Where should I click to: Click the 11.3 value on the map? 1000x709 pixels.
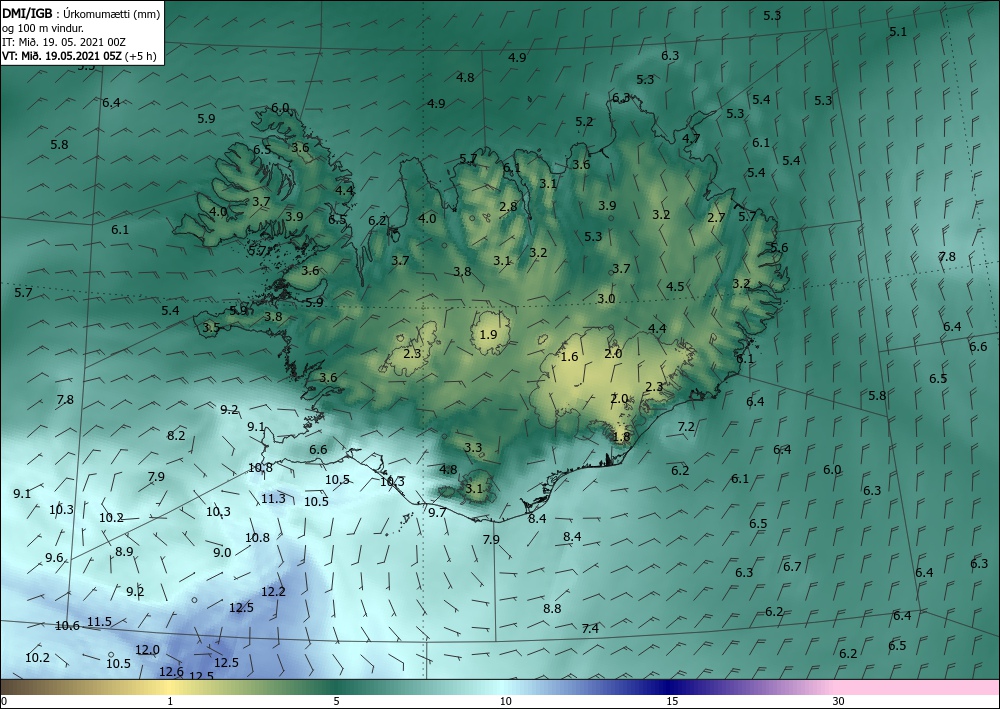click(x=273, y=499)
